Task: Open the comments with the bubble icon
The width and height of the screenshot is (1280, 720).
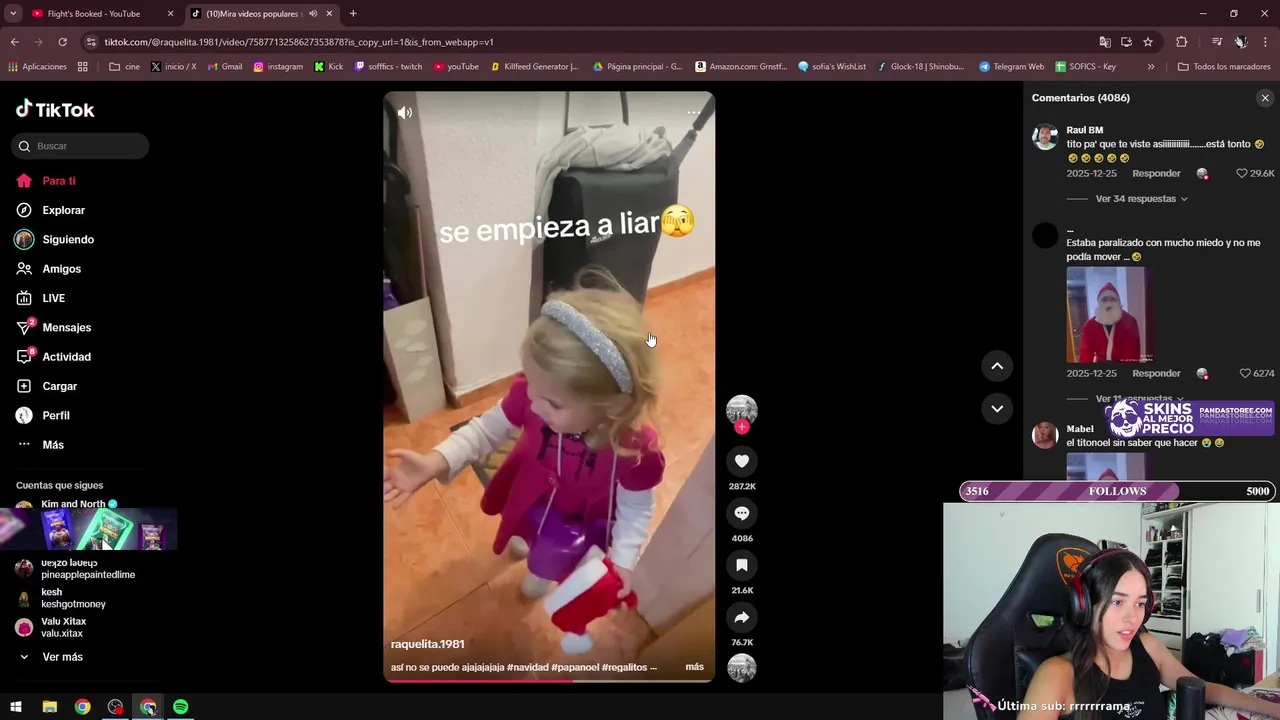Action: point(742,513)
